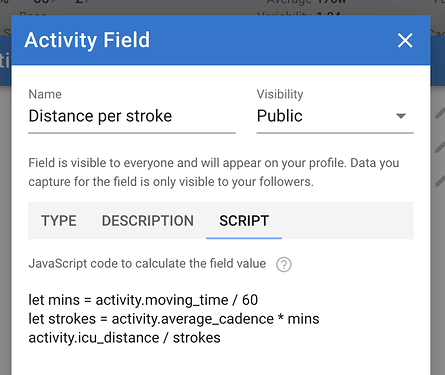Switch to the TYPE tab
The width and height of the screenshot is (445, 375).
click(x=59, y=221)
